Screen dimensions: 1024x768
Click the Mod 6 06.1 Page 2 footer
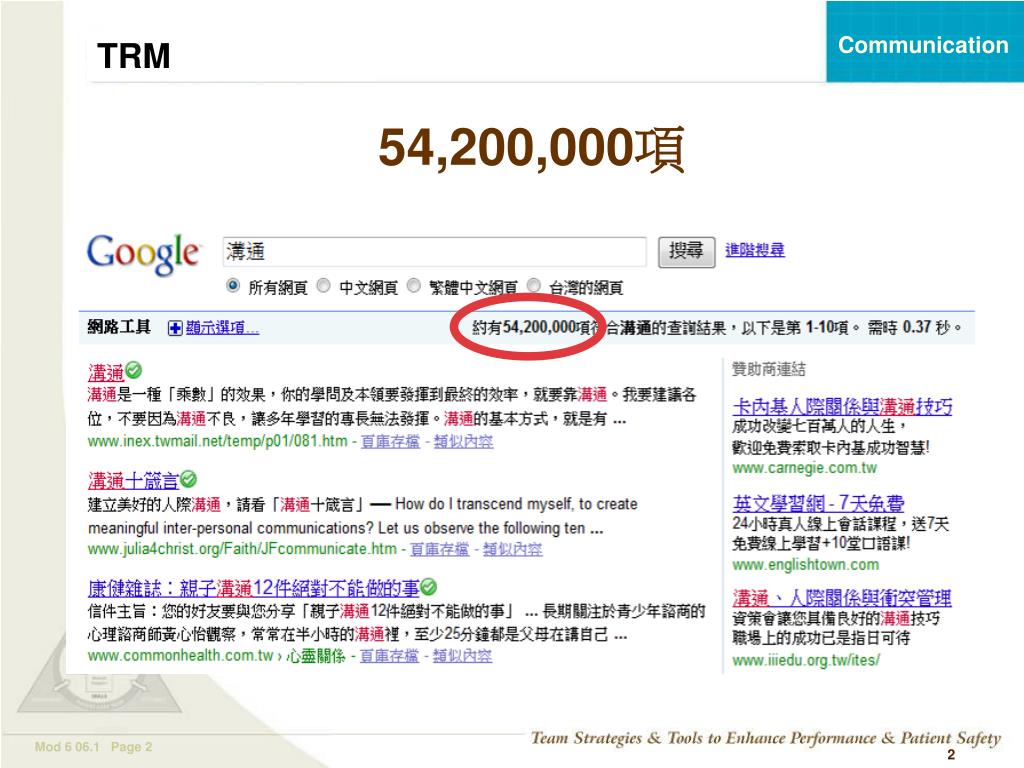pyautogui.click(x=93, y=746)
